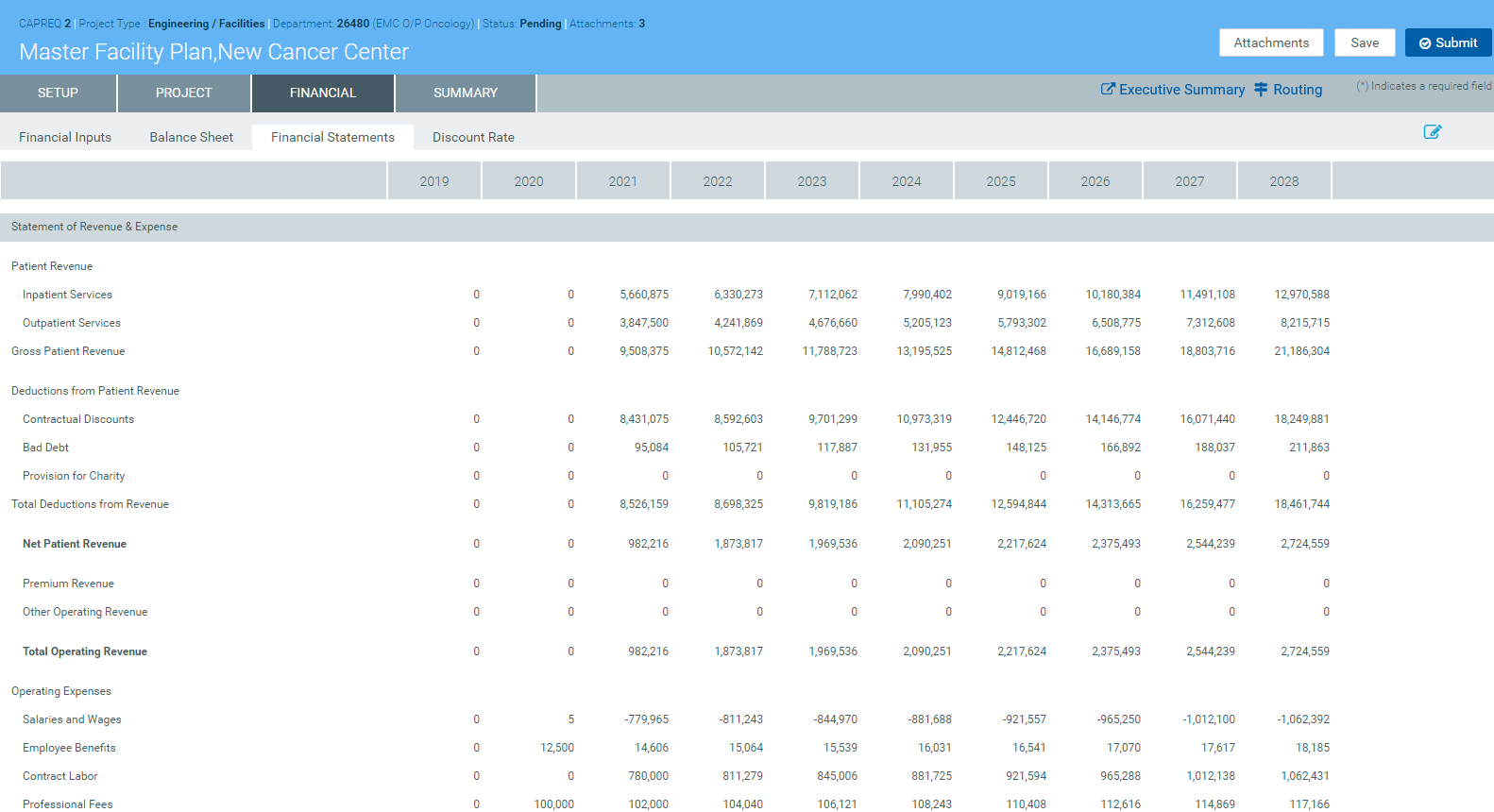Click the 2021 Inpatient Services value
The image size is (1494, 812).
tap(644, 296)
